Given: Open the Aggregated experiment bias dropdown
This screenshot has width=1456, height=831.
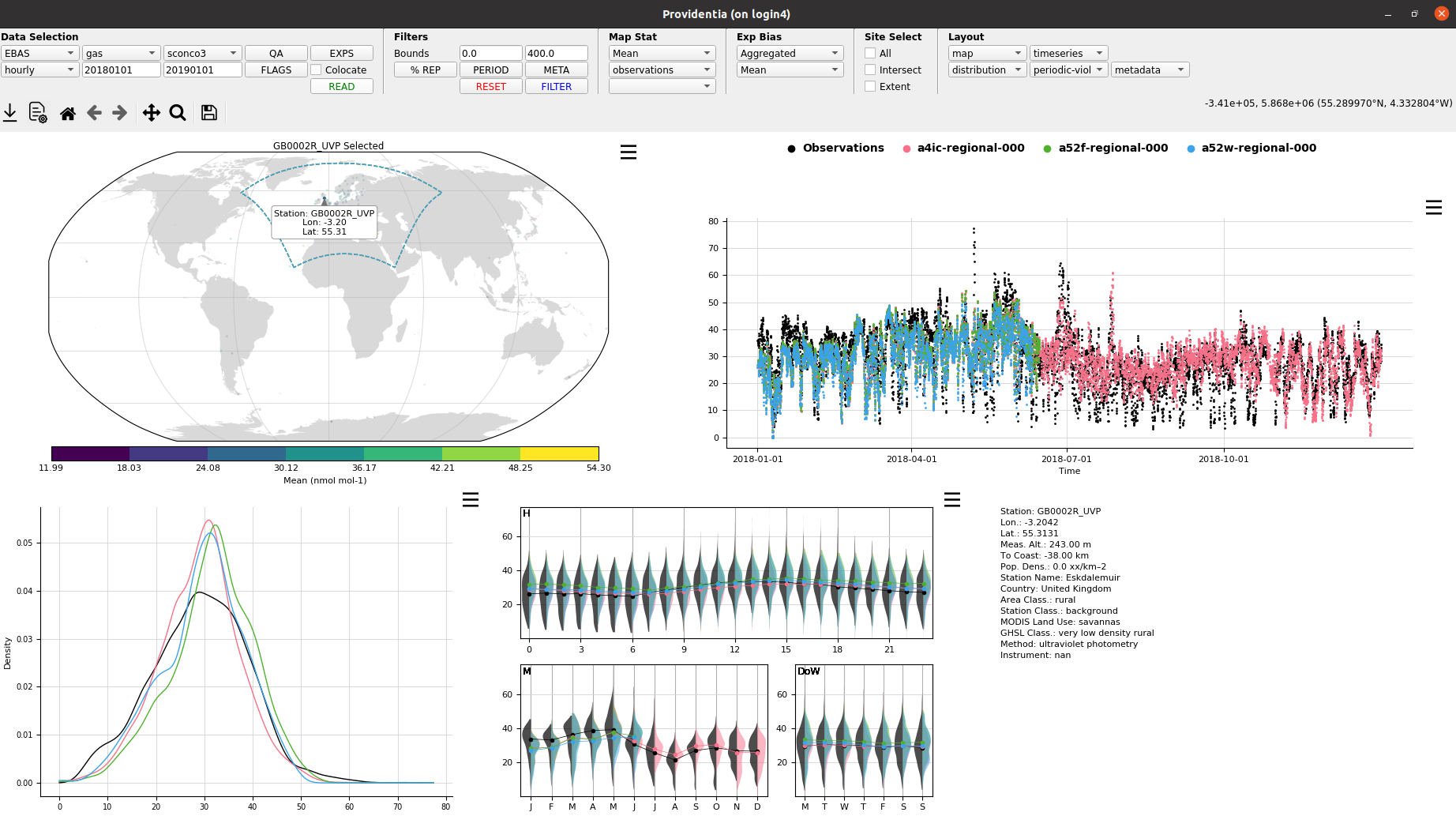Looking at the screenshot, I should [x=790, y=53].
